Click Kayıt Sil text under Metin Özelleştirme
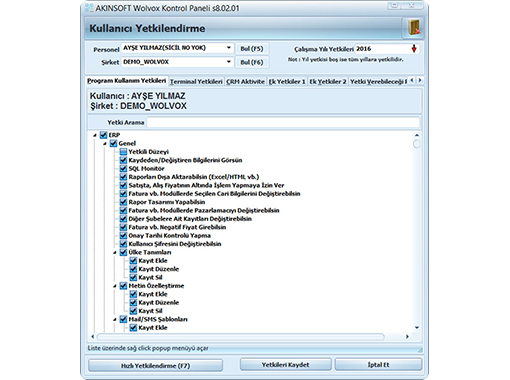Viewport: 510px width, 380px height. click(x=150, y=311)
